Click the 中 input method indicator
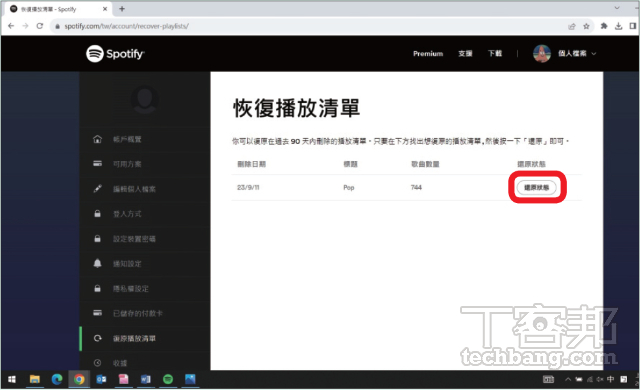The width and height of the screenshot is (640, 390). (x=610, y=379)
